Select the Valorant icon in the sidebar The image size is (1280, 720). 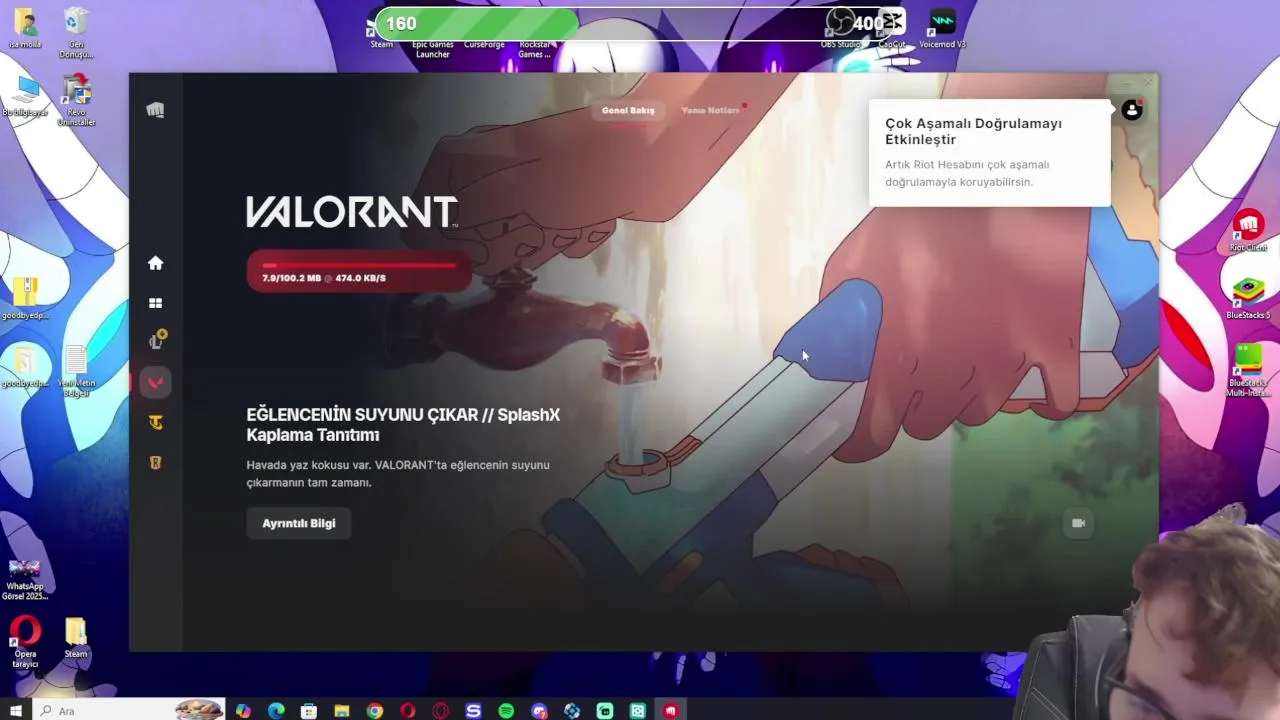155,382
